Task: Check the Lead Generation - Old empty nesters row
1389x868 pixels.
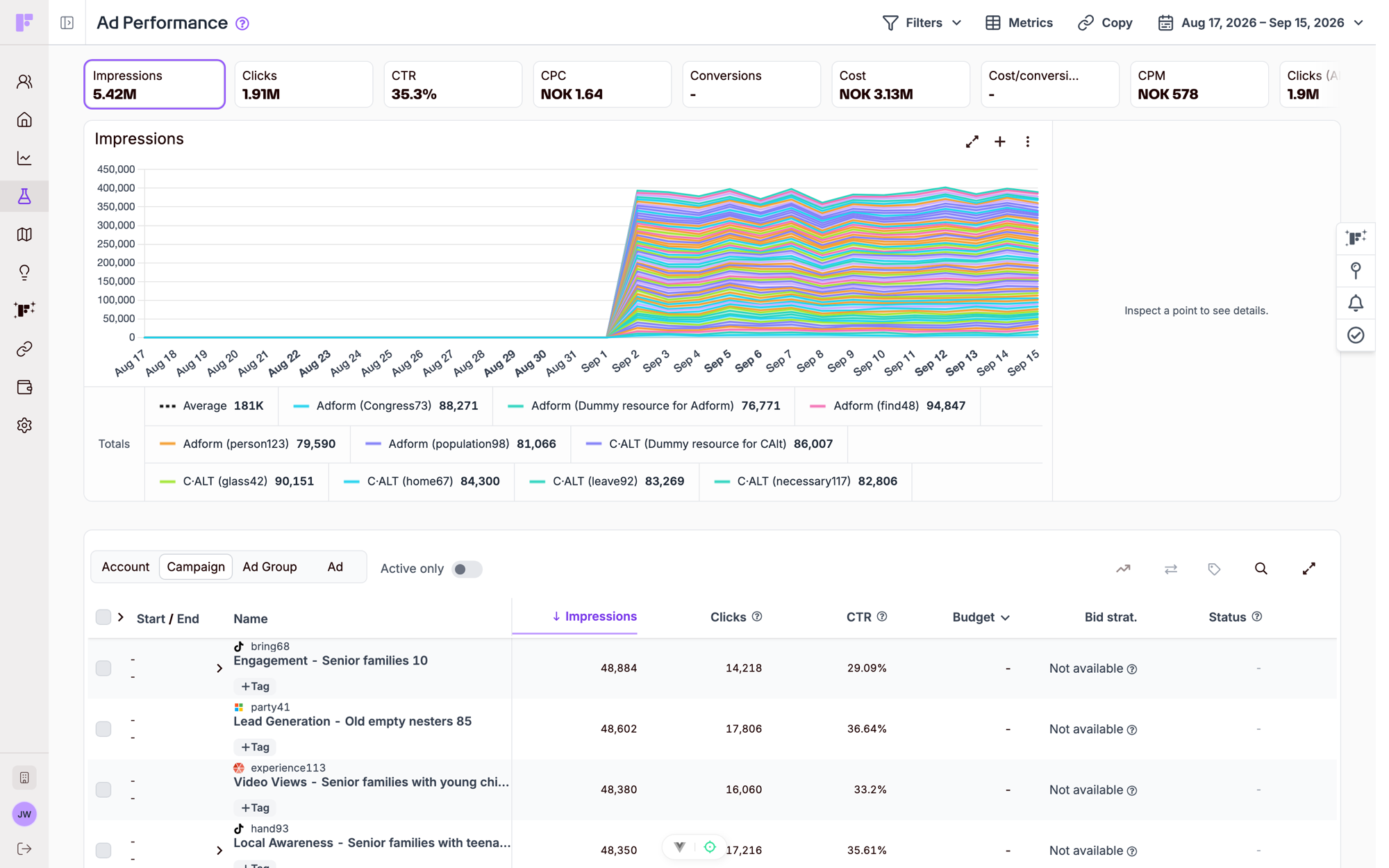Action: (x=103, y=728)
